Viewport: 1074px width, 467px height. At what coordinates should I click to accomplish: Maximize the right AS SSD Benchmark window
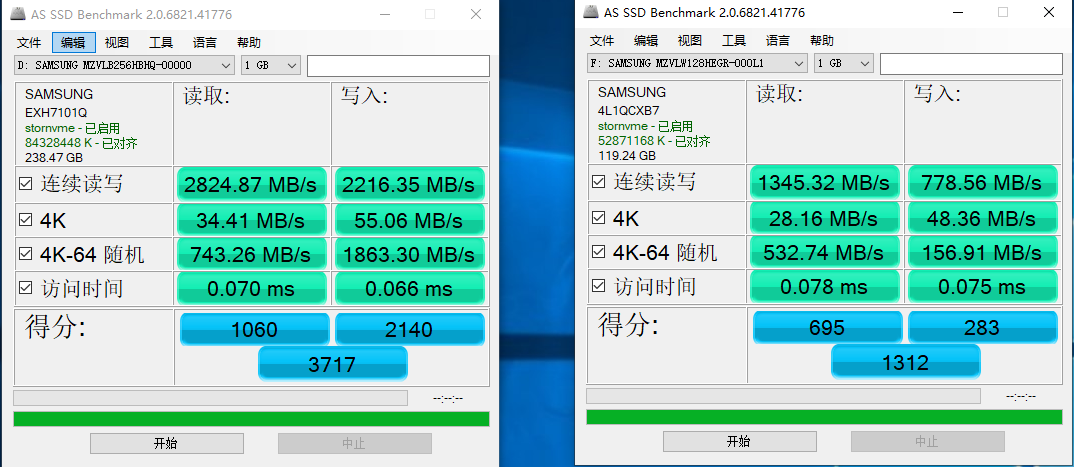click(1003, 12)
